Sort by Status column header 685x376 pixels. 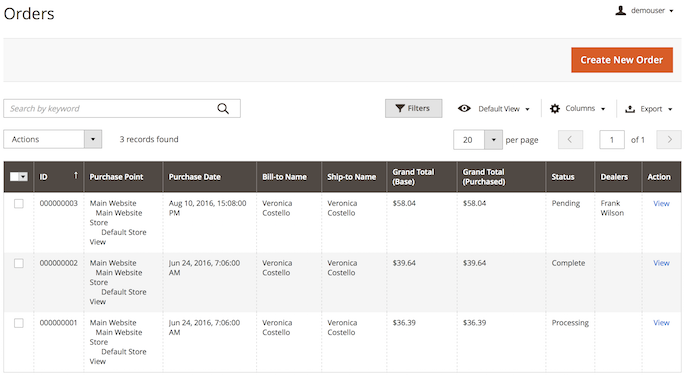(563, 177)
